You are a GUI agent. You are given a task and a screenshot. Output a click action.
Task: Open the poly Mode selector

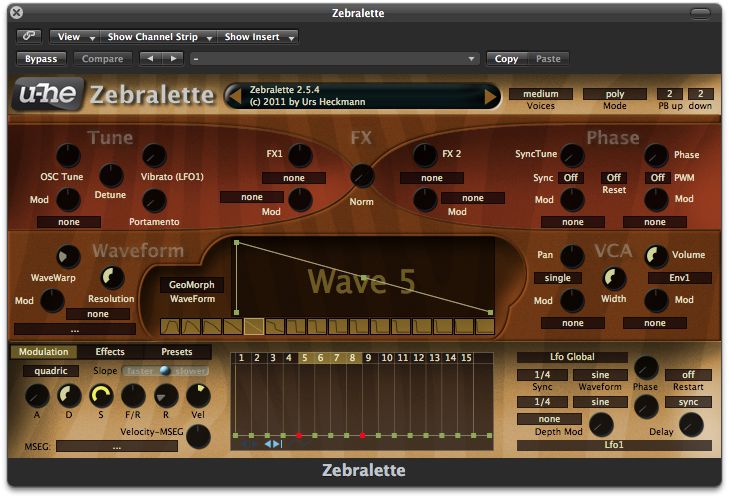pyautogui.click(x=615, y=94)
